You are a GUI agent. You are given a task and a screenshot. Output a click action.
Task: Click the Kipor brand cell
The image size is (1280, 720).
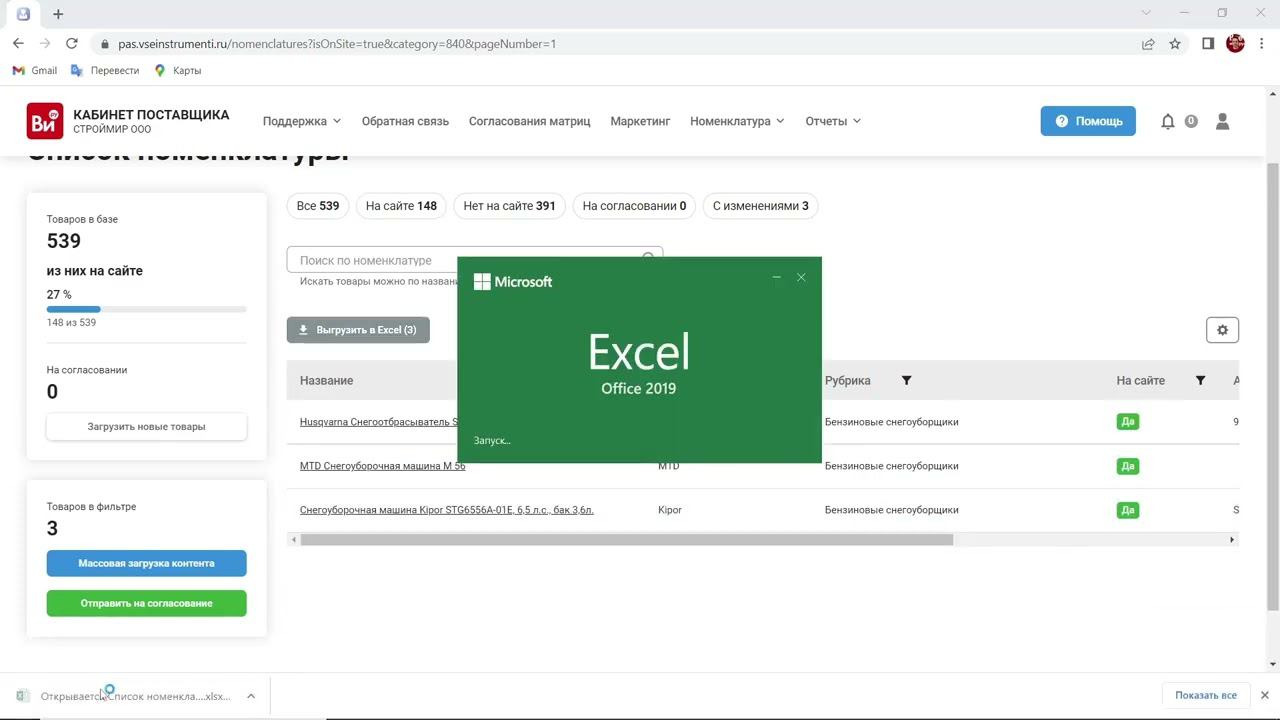pyautogui.click(x=670, y=510)
